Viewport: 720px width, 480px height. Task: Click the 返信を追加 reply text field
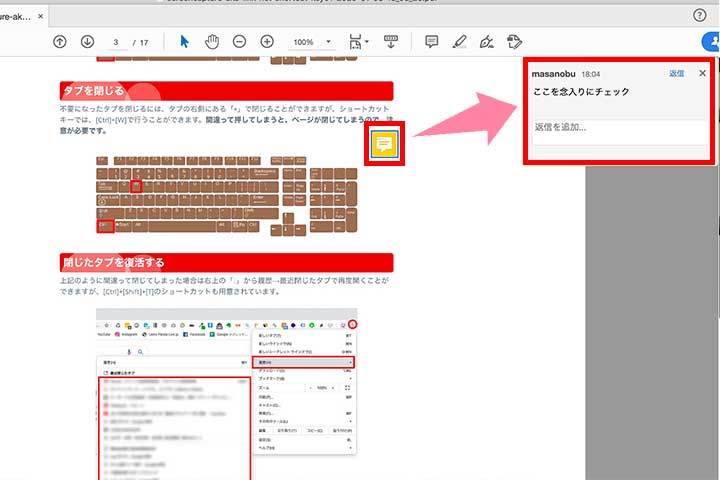pyautogui.click(x=618, y=128)
